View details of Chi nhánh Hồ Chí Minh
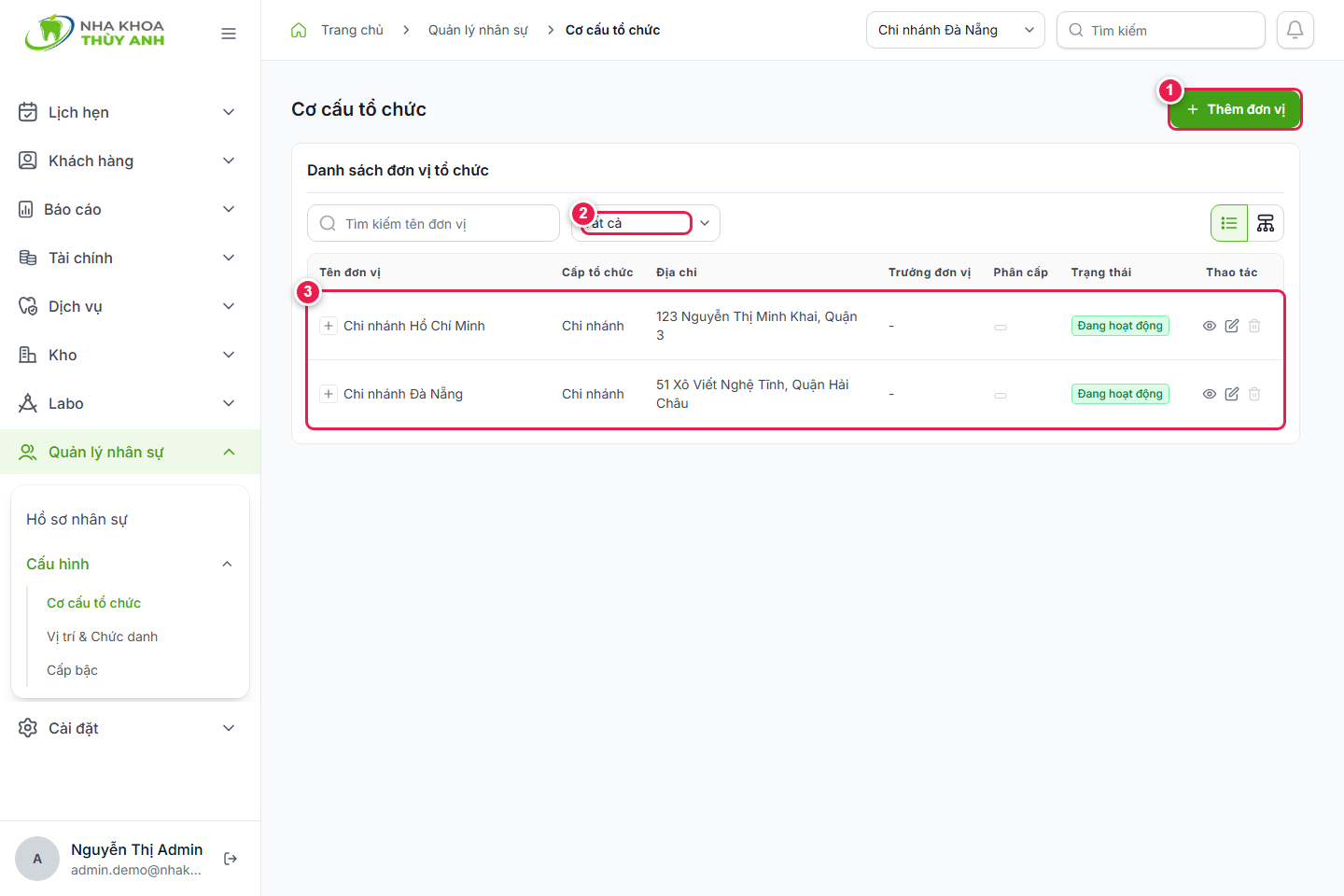 pyautogui.click(x=1210, y=326)
